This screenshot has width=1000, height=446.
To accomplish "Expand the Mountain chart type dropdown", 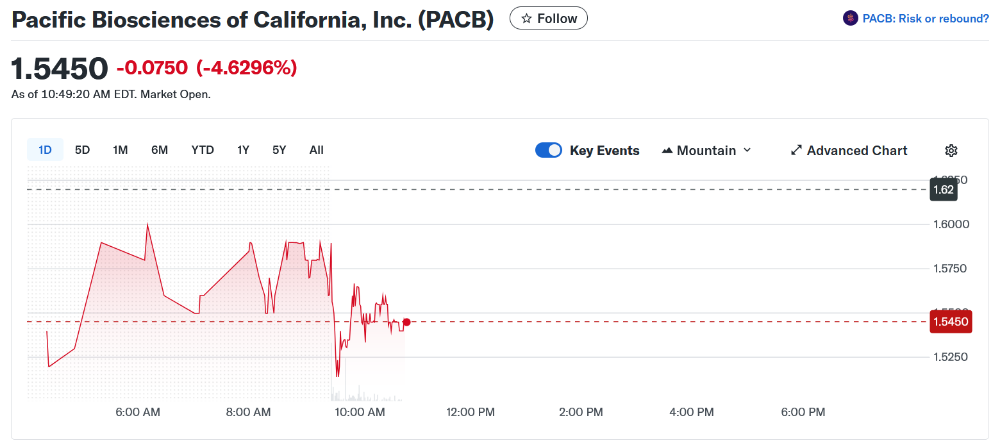I will 746,150.
